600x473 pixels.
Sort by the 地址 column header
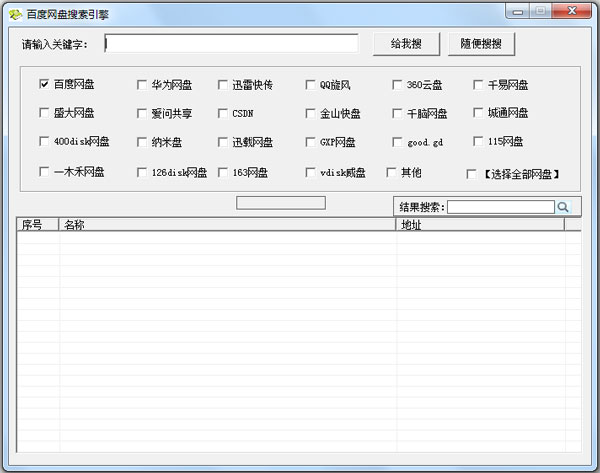tap(480, 225)
